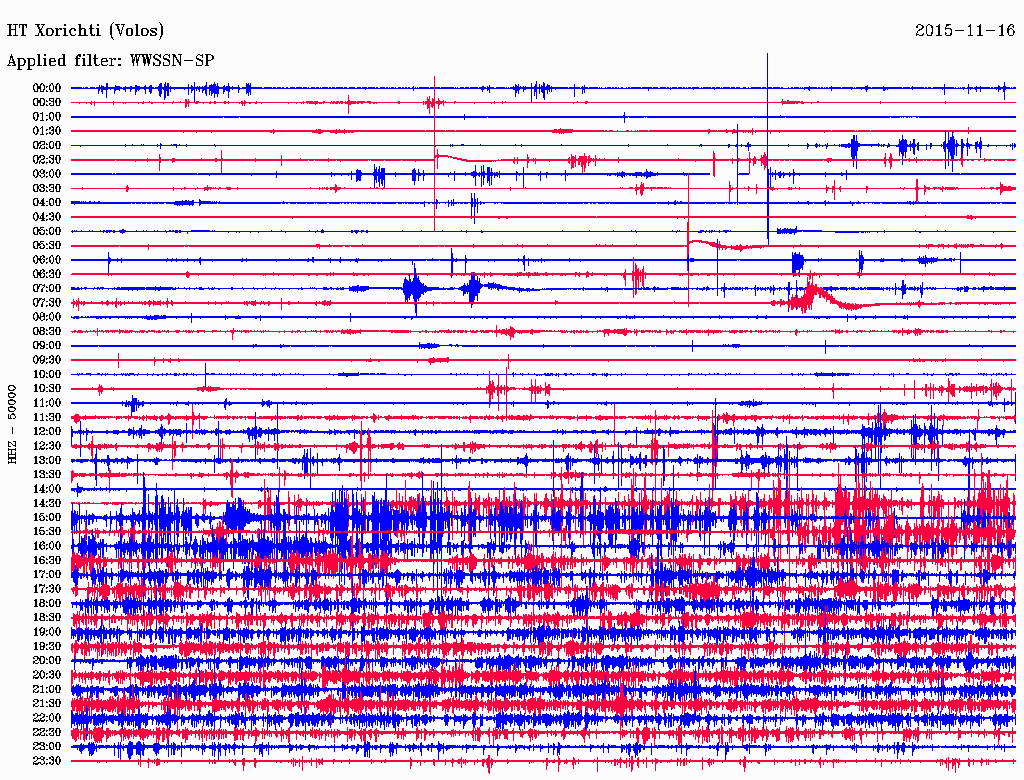This screenshot has width=1024, height=780.
Task: Select the 17:30 time label
Action: [47, 589]
